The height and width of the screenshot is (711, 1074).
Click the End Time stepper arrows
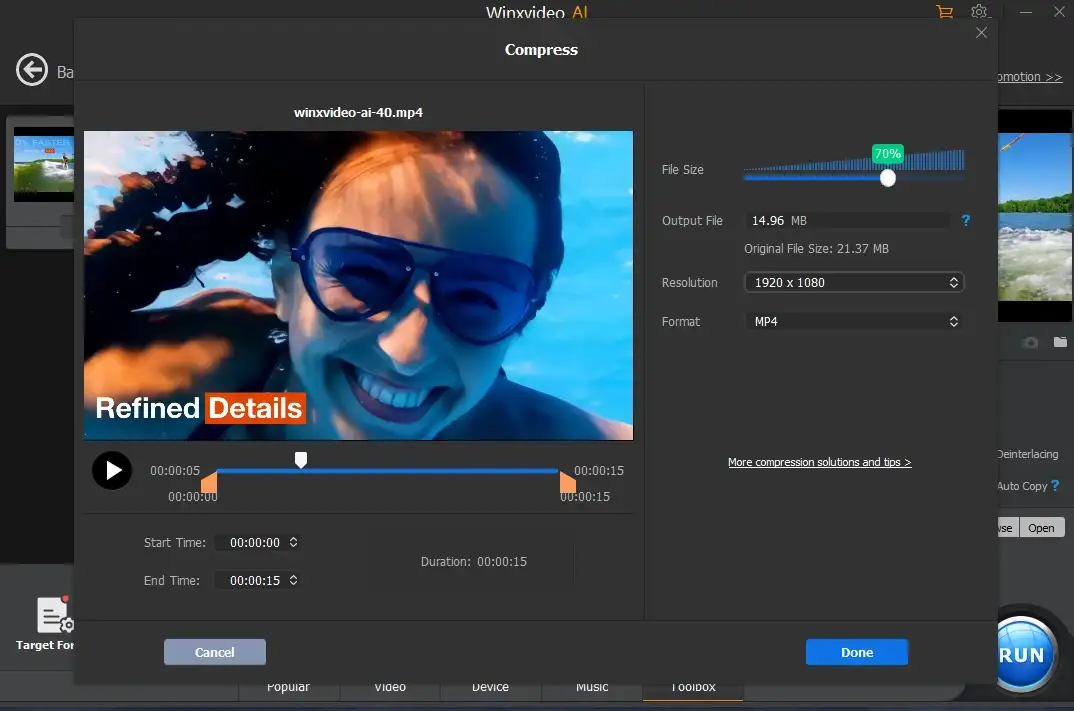click(x=293, y=580)
